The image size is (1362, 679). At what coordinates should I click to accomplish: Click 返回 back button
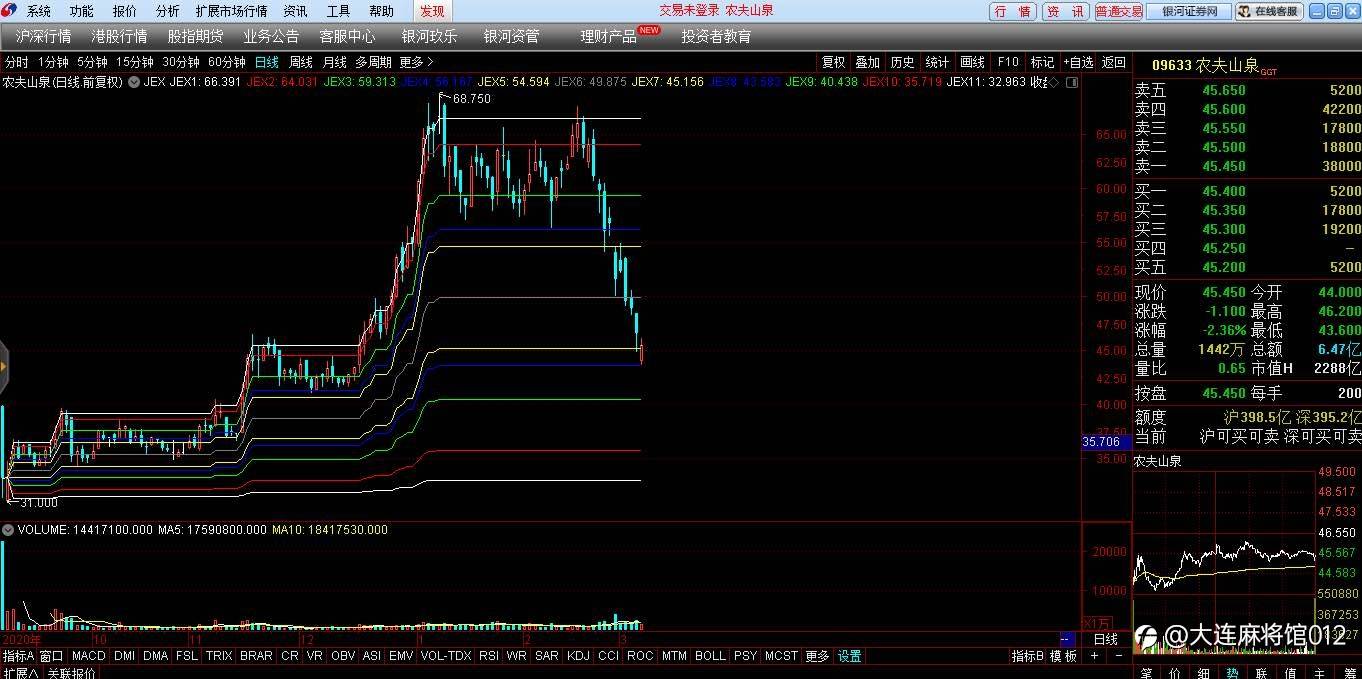click(x=1114, y=62)
